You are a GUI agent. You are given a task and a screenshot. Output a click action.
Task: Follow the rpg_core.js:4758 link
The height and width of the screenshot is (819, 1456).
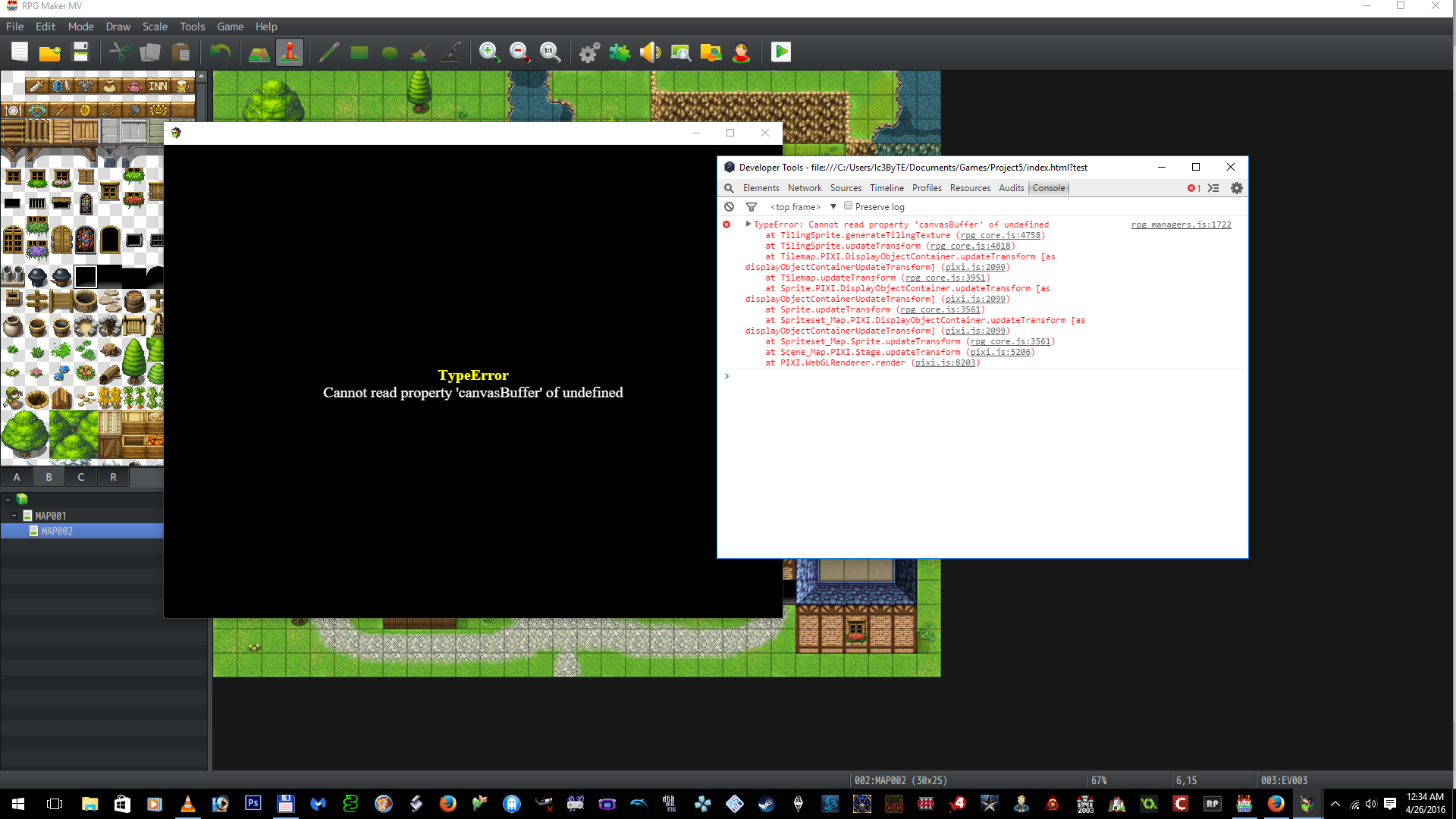coord(1000,235)
